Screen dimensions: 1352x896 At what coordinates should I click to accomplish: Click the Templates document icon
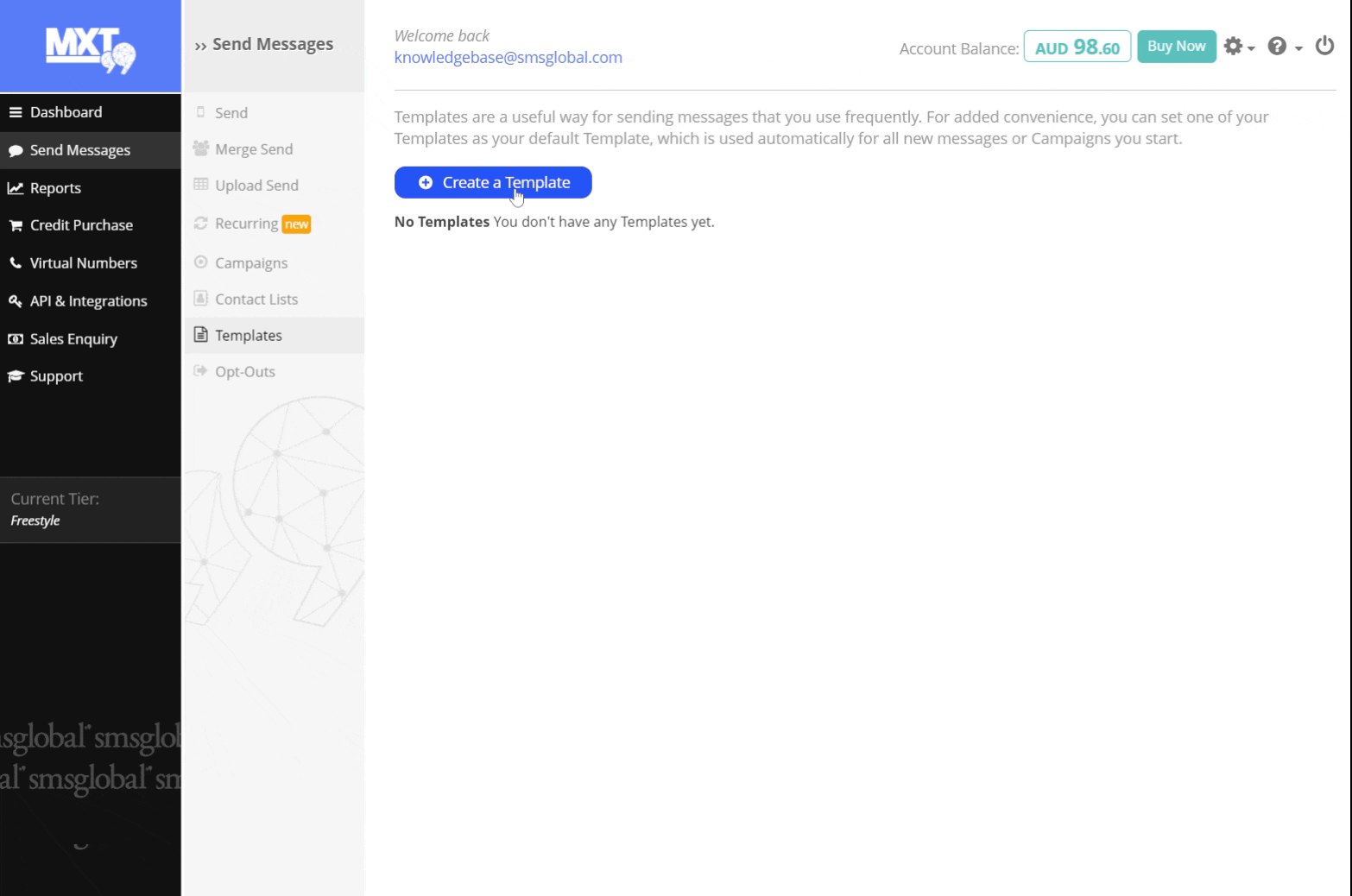tap(201, 335)
